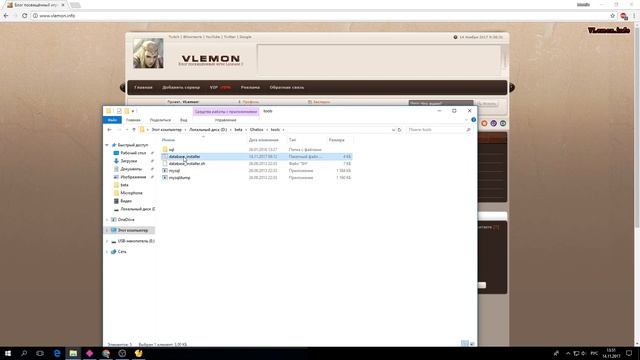Close the Vlemon browser tab

[x=63, y=5]
